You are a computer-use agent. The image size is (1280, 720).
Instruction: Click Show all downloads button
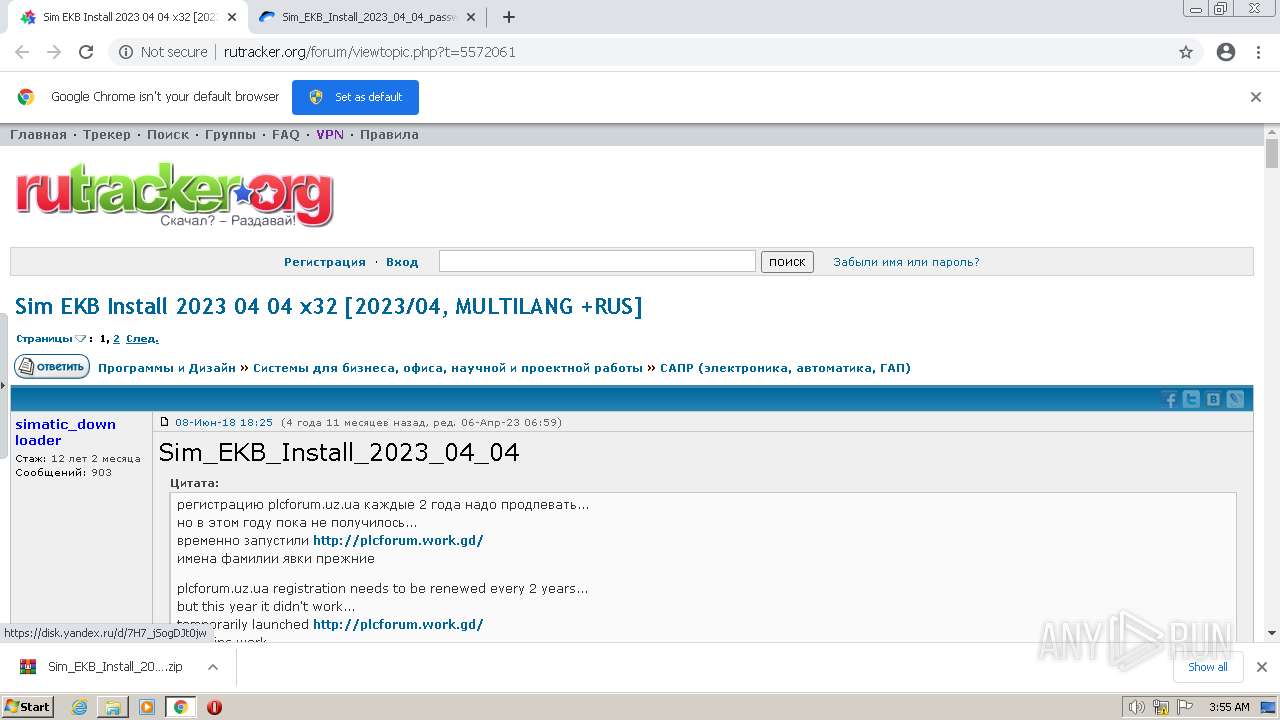click(1208, 667)
